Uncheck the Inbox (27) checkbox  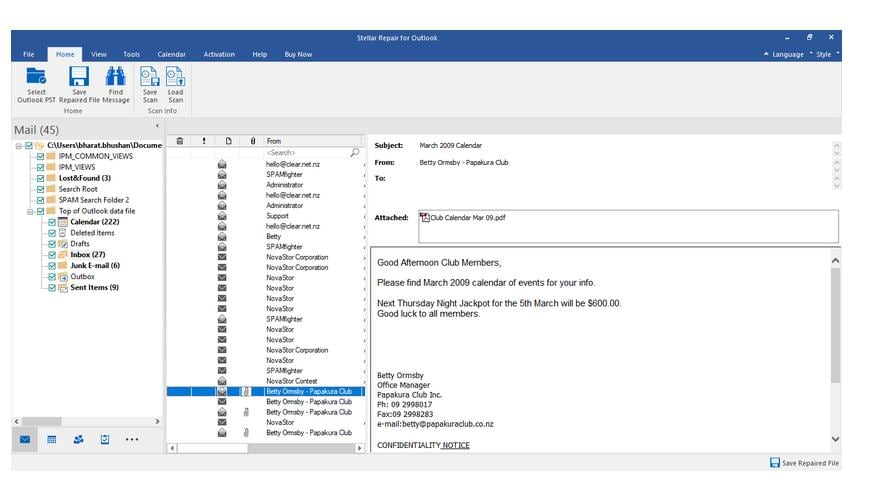(x=51, y=255)
